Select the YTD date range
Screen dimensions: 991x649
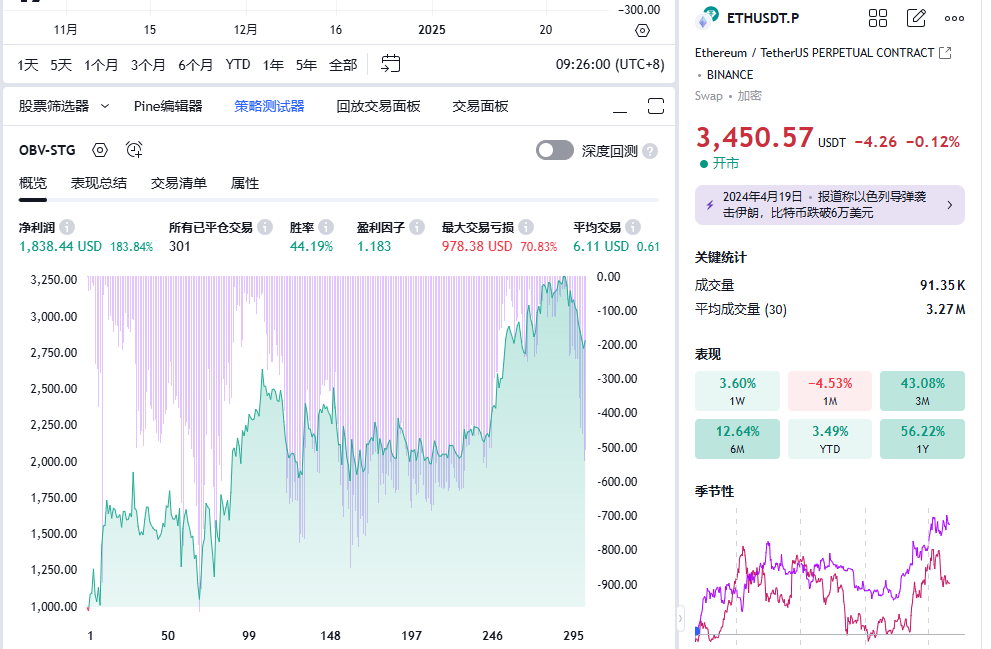click(238, 64)
